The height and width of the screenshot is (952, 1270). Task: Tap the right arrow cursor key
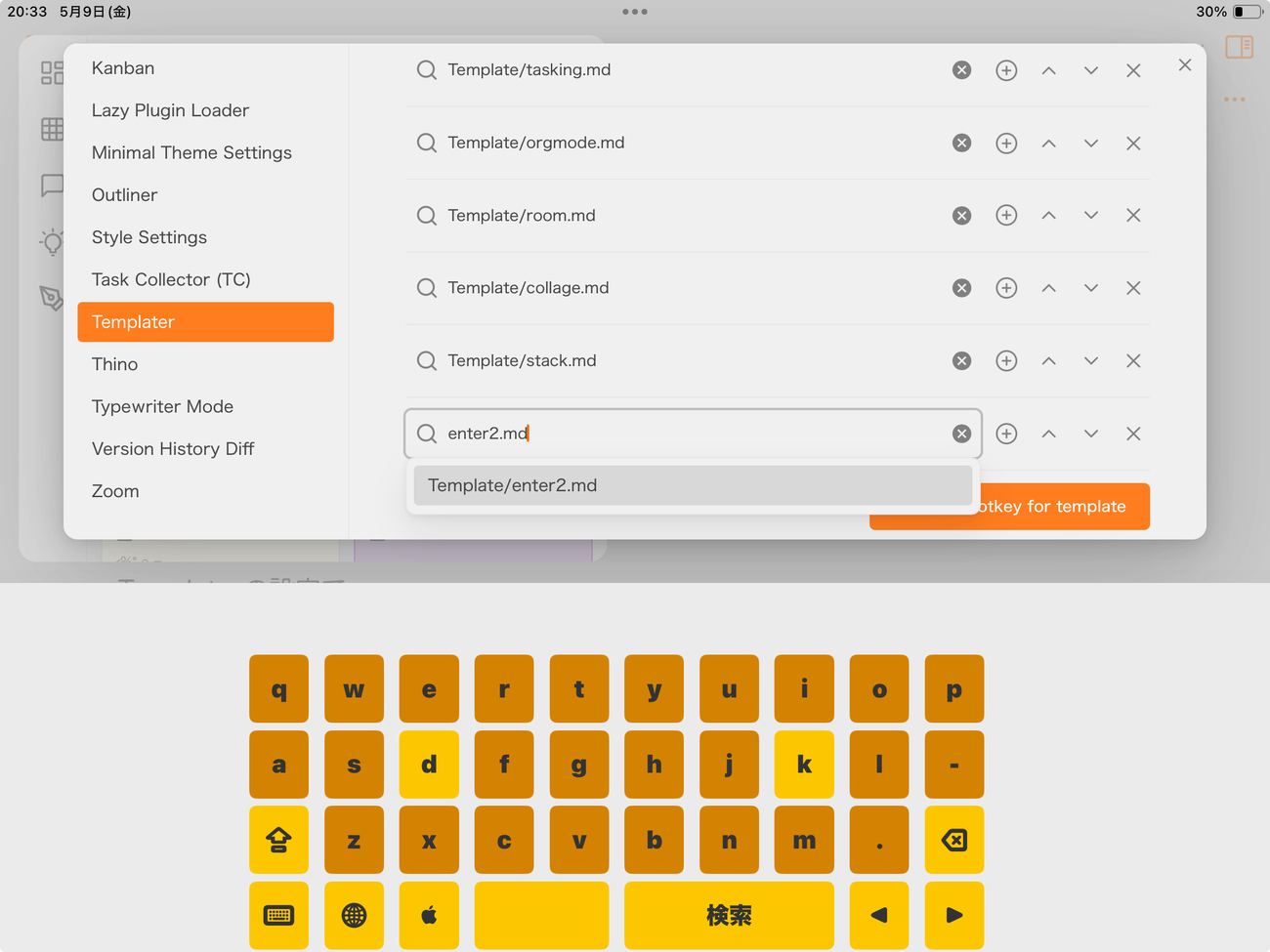click(954, 916)
